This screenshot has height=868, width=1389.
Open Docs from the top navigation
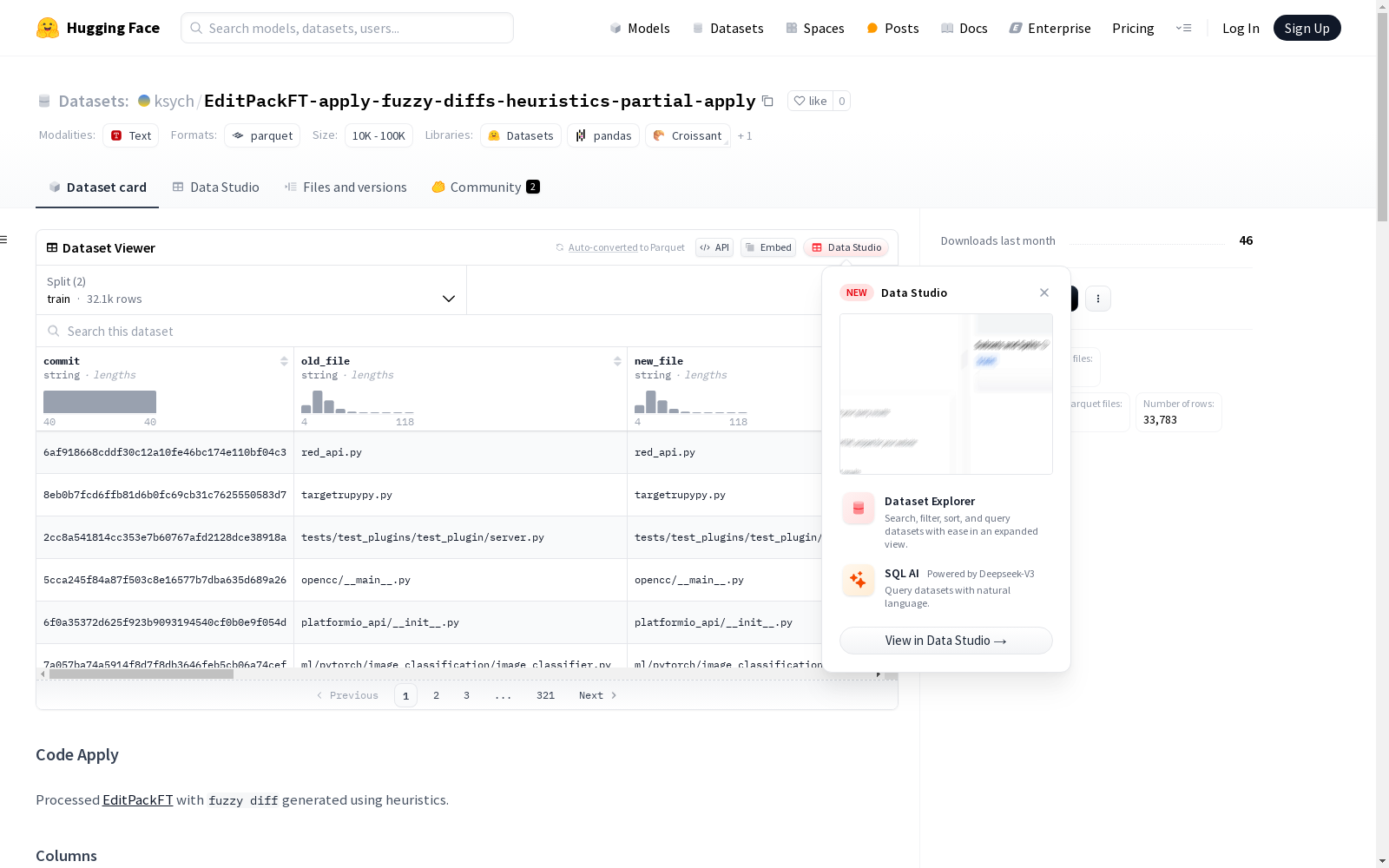click(964, 28)
